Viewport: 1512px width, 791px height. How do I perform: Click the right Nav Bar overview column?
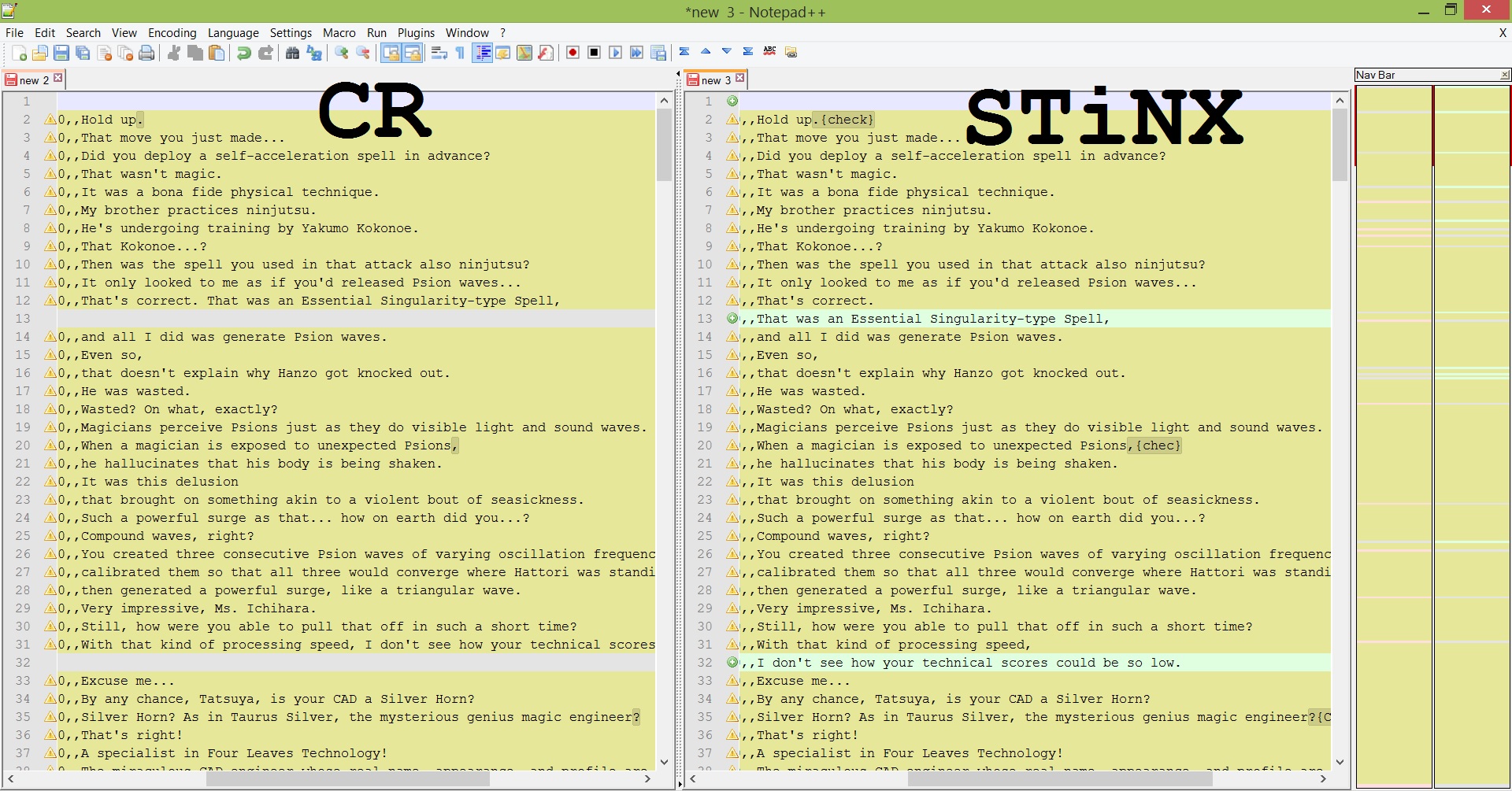click(x=1471, y=437)
